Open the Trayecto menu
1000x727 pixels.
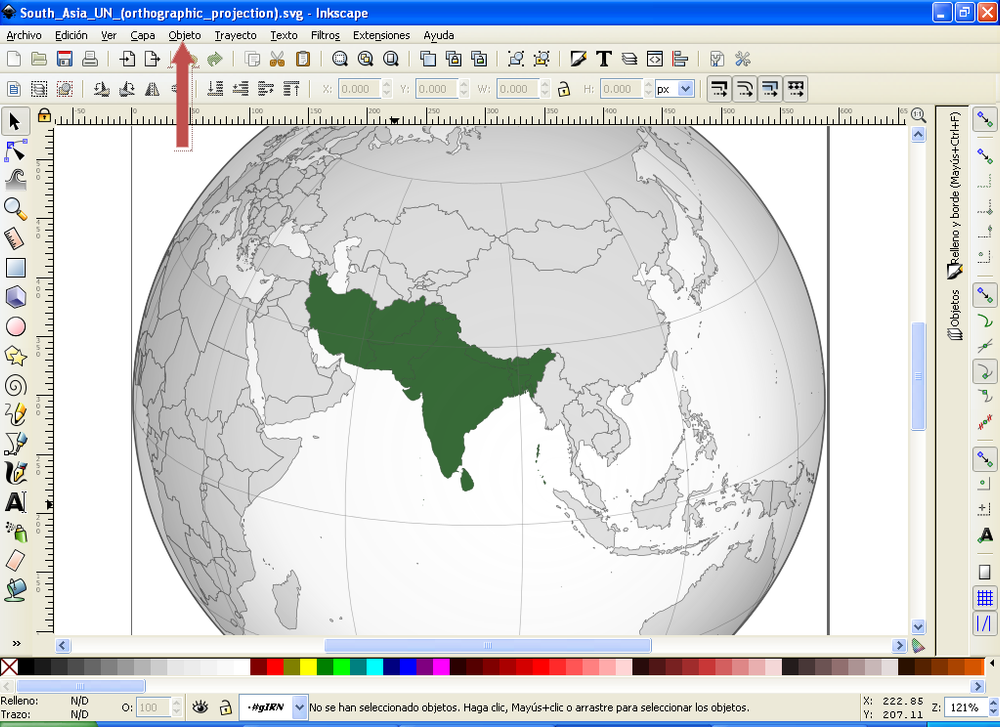235,35
